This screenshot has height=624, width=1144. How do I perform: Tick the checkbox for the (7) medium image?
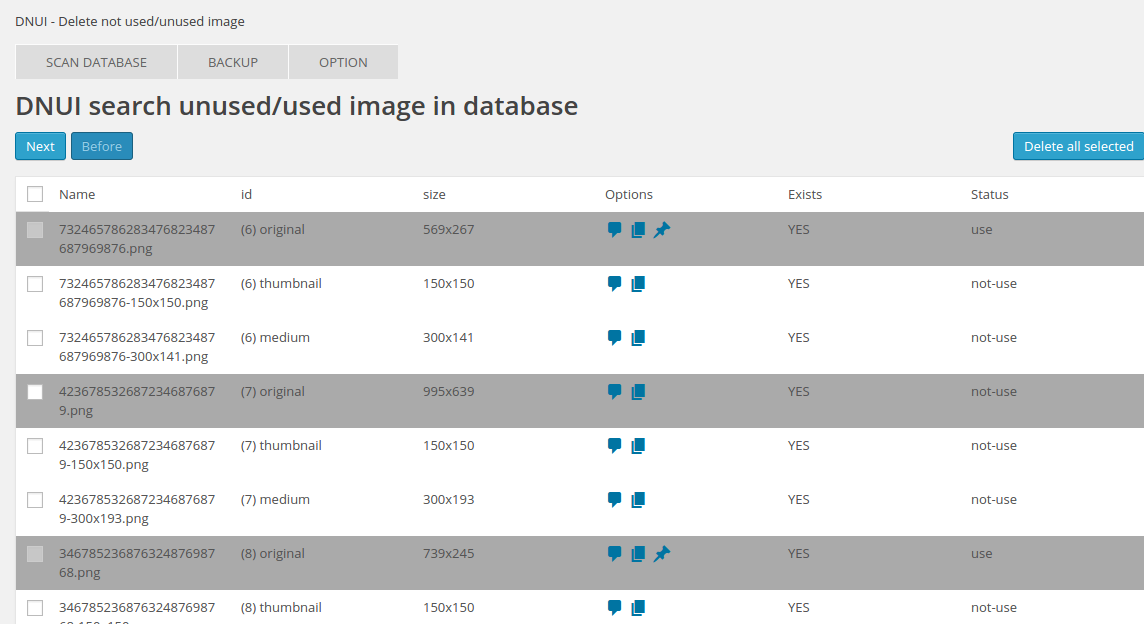coord(35,500)
